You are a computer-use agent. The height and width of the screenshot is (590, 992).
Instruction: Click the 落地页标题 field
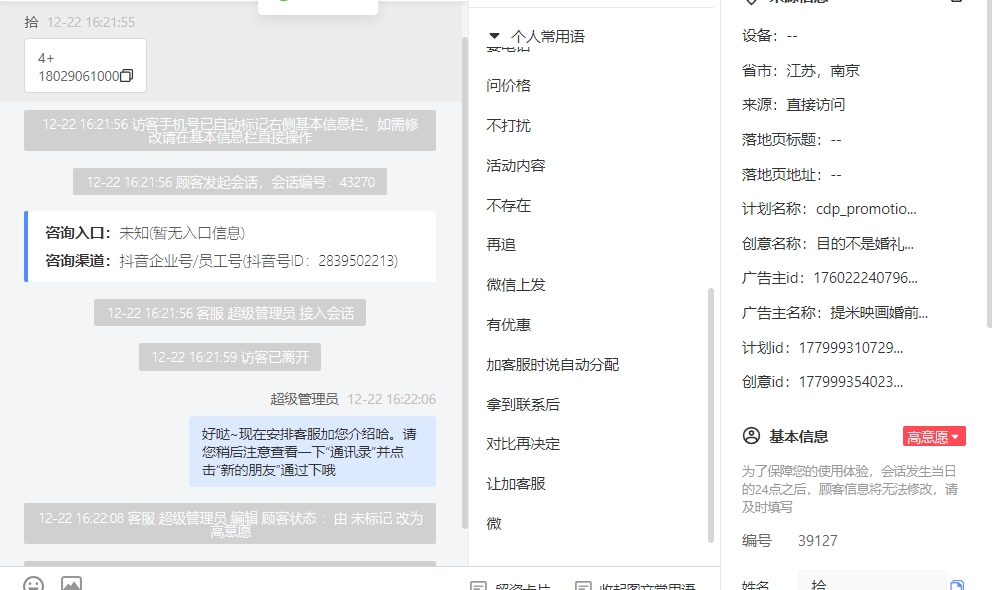(792, 139)
